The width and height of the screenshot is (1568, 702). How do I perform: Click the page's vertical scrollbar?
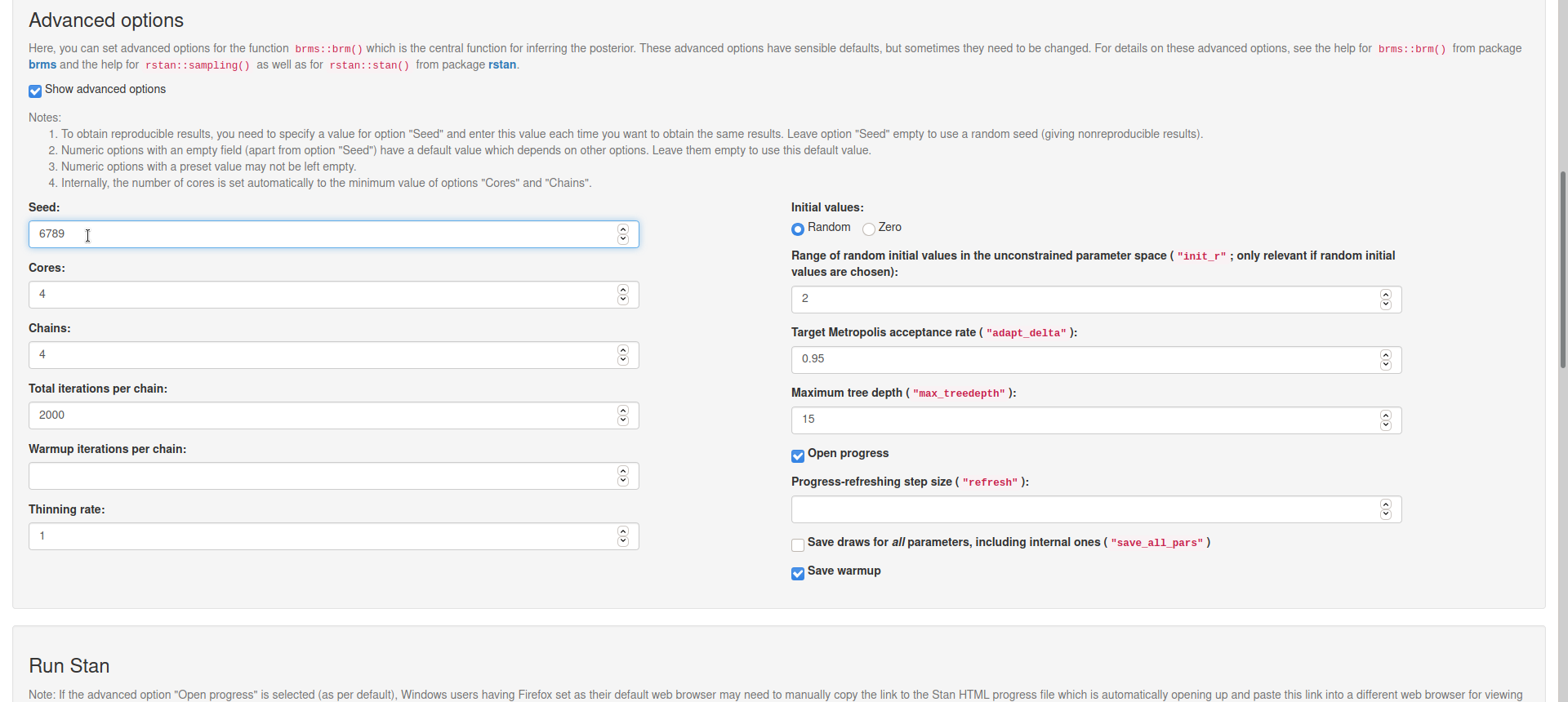[x=1562, y=269]
